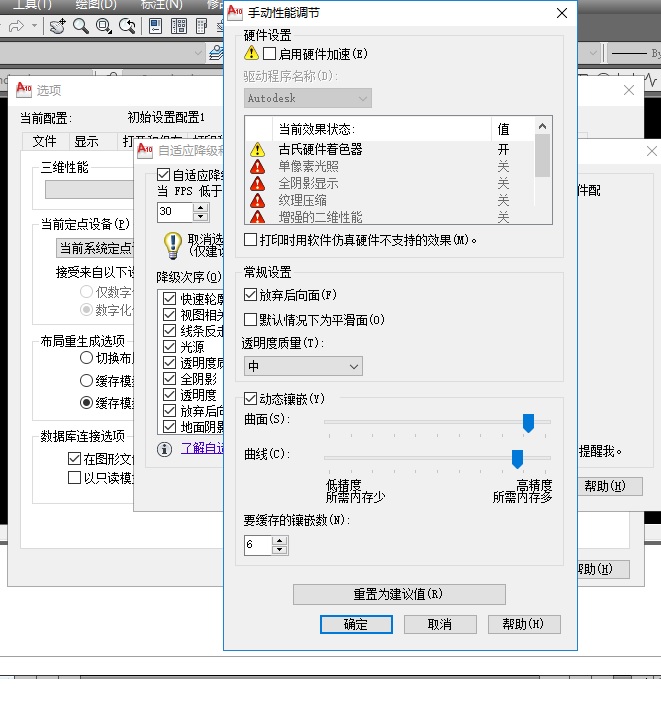The height and width of the screenshot is (725, 661).
Task: Enable 启用硬件加速 checkbox
Action: [269, 54]
